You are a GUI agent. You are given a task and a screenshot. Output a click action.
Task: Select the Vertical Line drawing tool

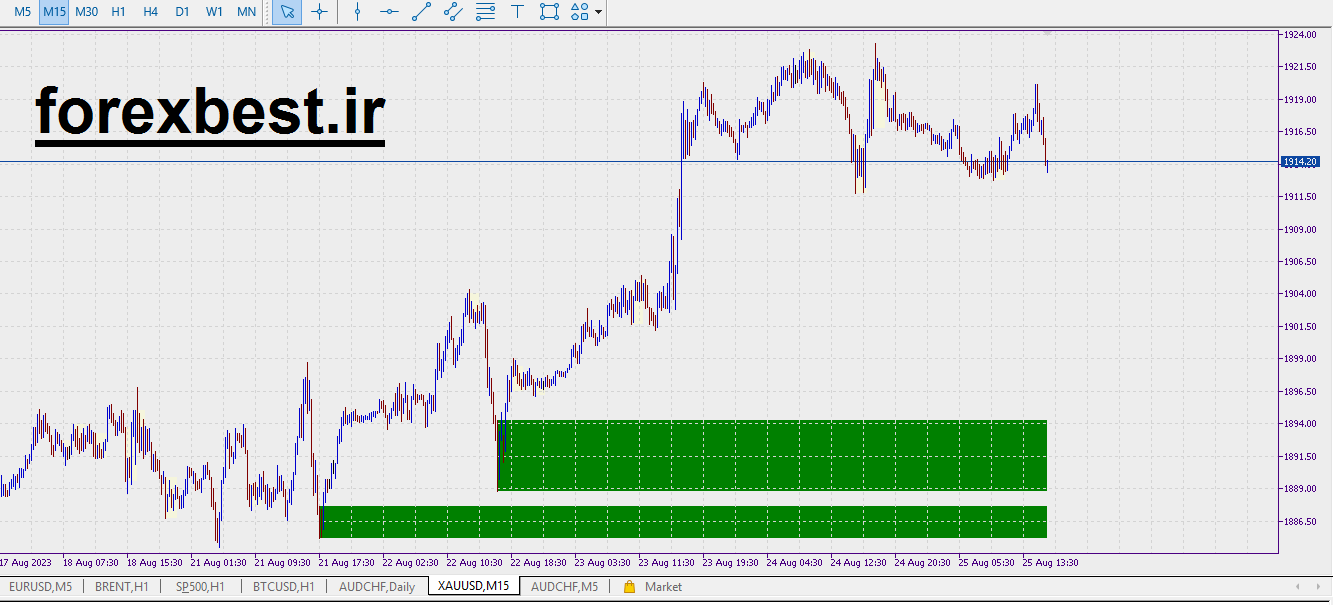[357, 12]
